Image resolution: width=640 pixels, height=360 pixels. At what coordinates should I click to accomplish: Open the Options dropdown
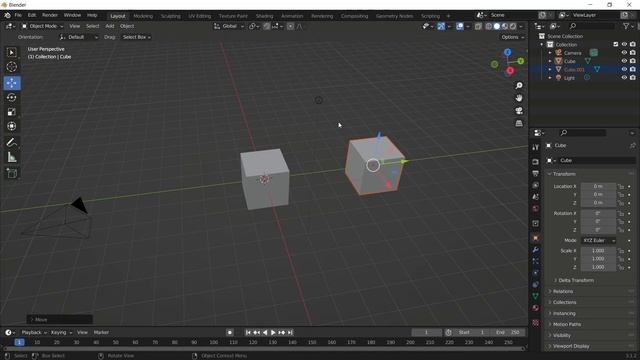513,37
